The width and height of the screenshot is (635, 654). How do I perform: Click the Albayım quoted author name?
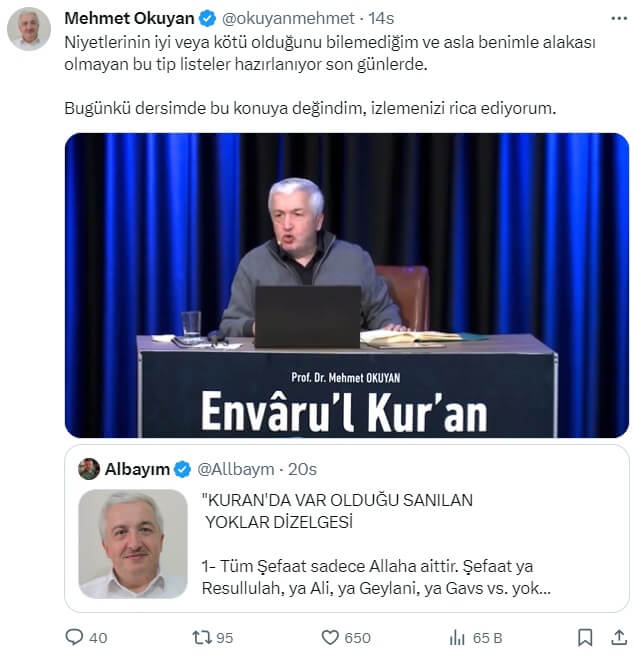137,469
